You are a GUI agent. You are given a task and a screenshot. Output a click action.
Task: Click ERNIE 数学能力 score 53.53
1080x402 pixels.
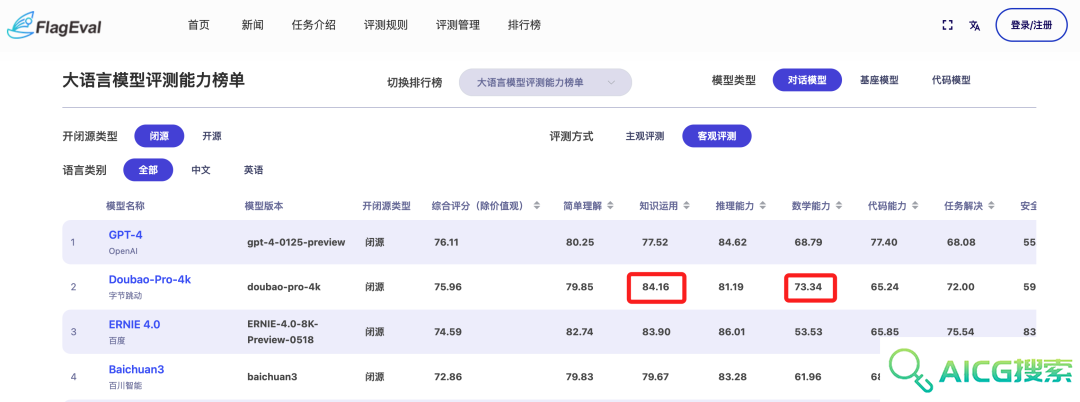tap(808, 332)
